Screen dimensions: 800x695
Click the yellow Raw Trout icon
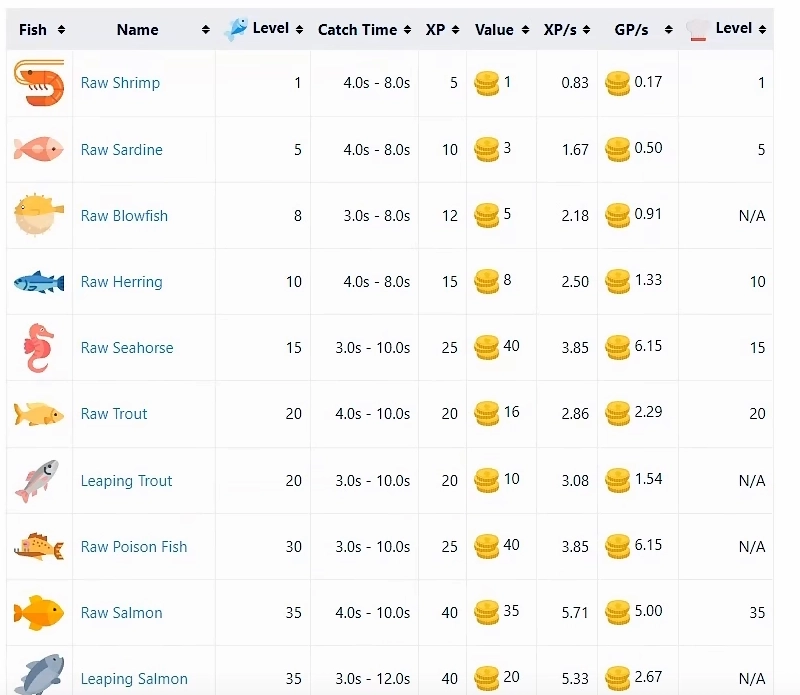(x=39, y=414)
